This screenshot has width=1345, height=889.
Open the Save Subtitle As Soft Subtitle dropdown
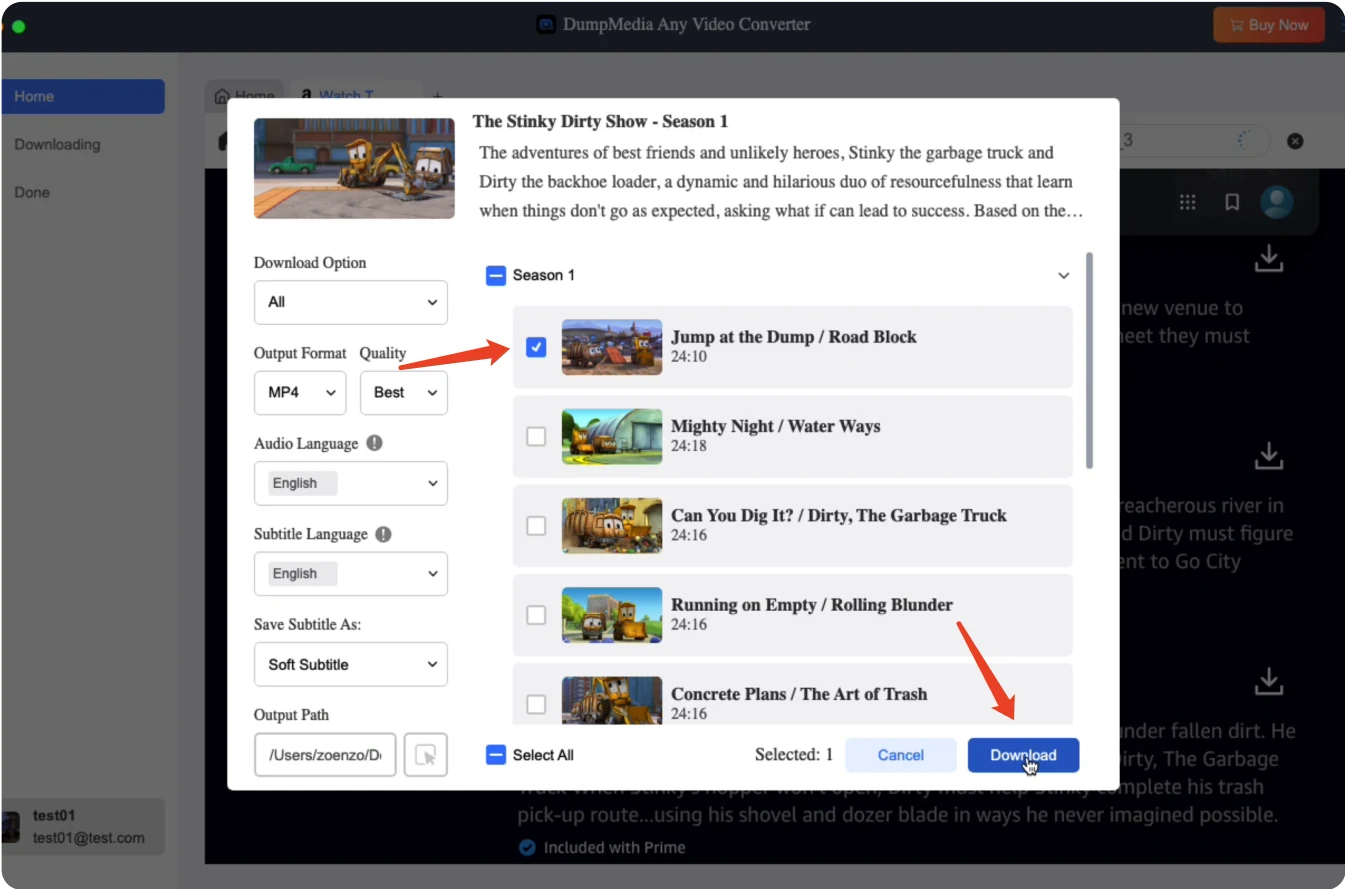point(351,664)
